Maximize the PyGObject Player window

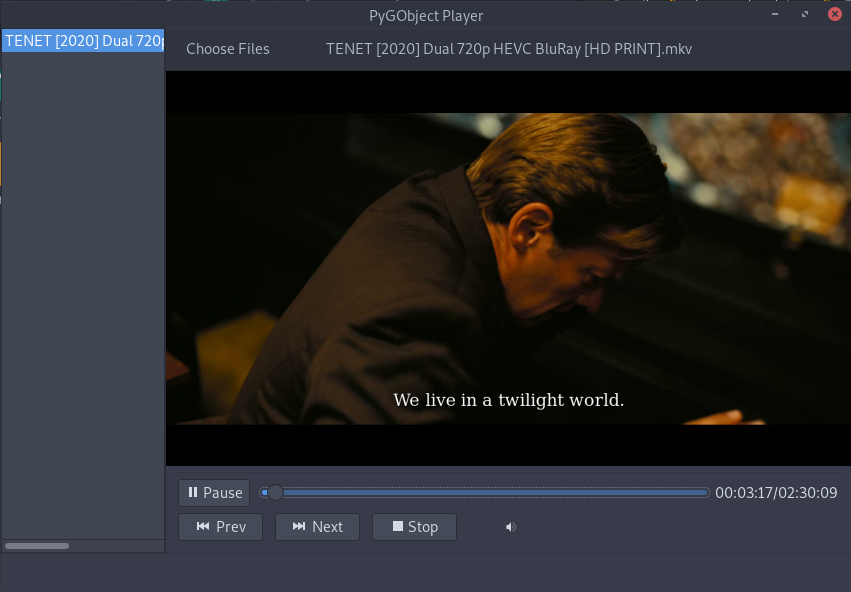pos(805,14)
